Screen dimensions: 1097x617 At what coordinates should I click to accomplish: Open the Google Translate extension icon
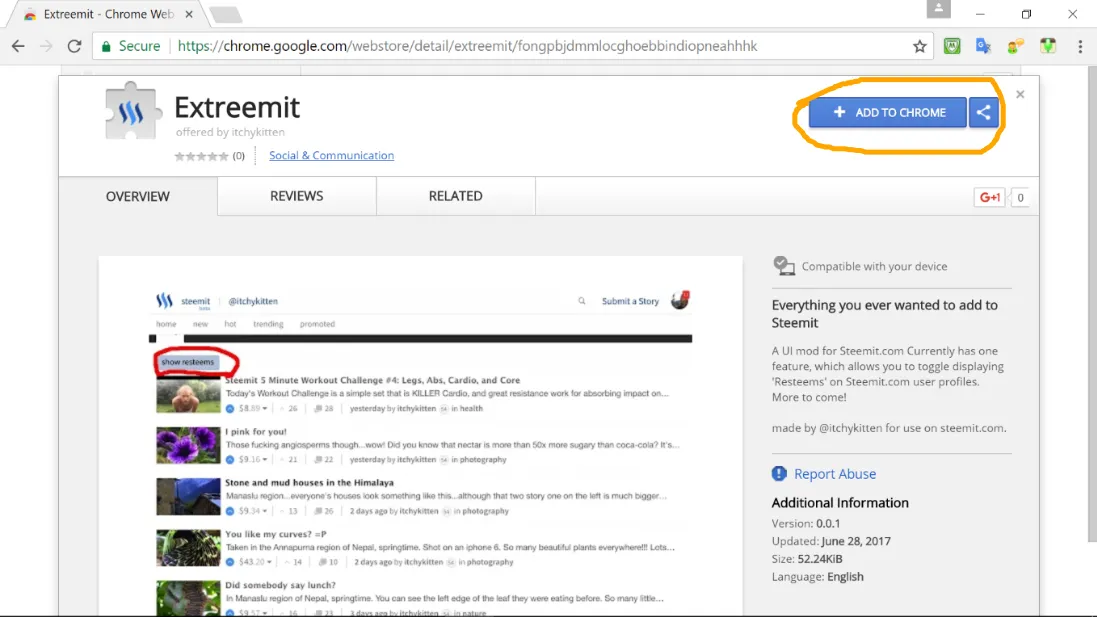[983, 46]
